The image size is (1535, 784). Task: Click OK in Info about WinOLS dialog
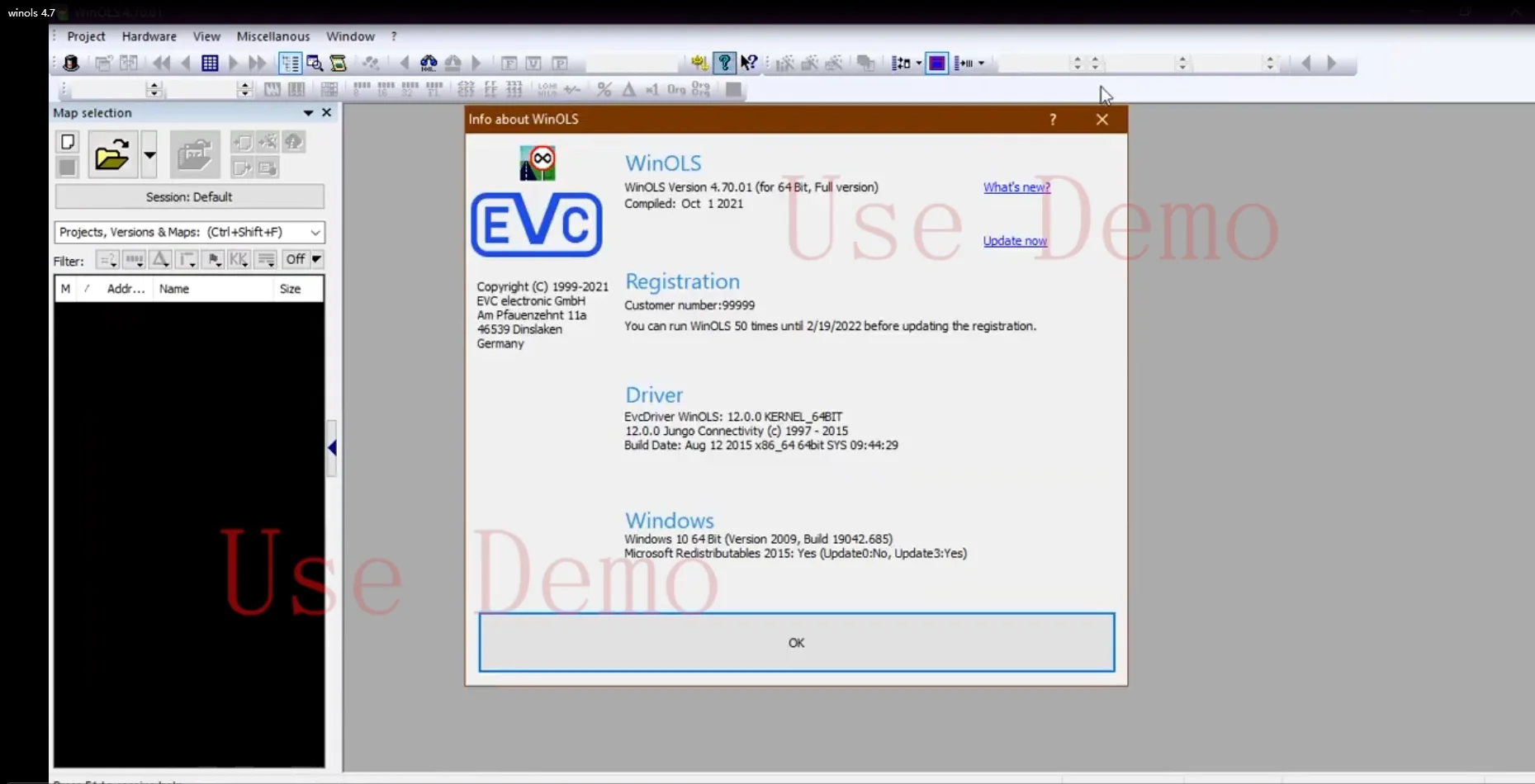[x=797, y=642]
